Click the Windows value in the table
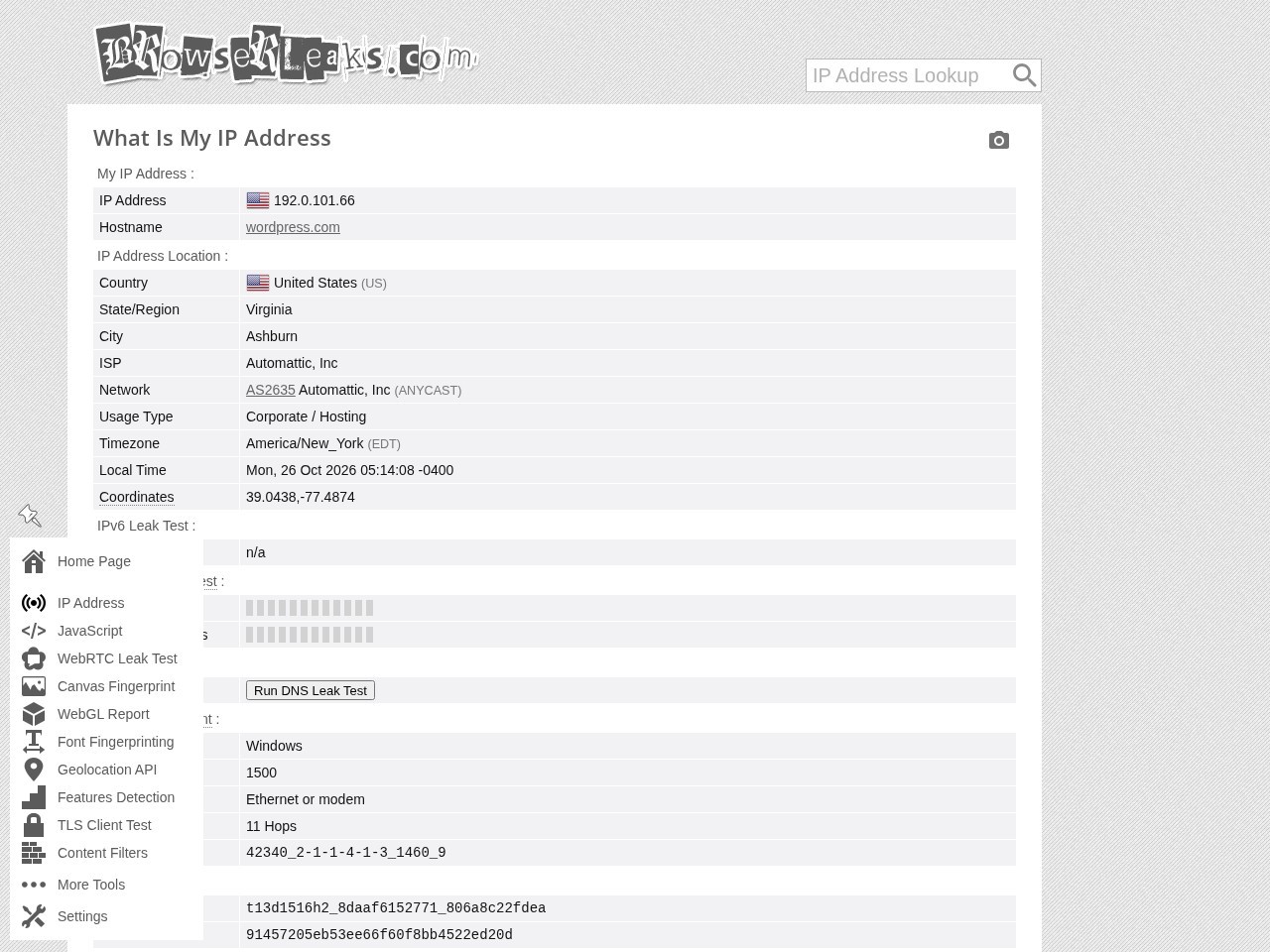Image resolution: width=1270 pixels, height=952 pixels. click(274, 746)
